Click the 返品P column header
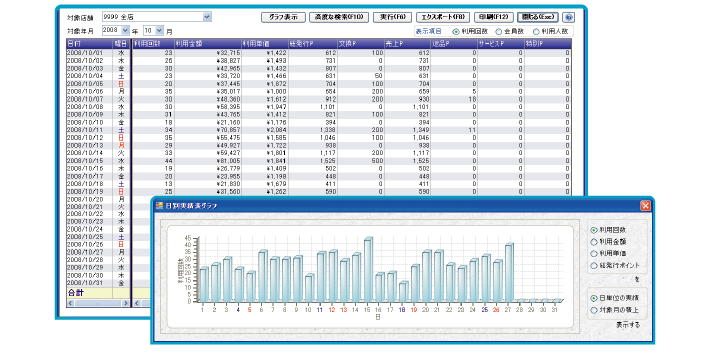710x360 pixels. (x=454, y=44)
